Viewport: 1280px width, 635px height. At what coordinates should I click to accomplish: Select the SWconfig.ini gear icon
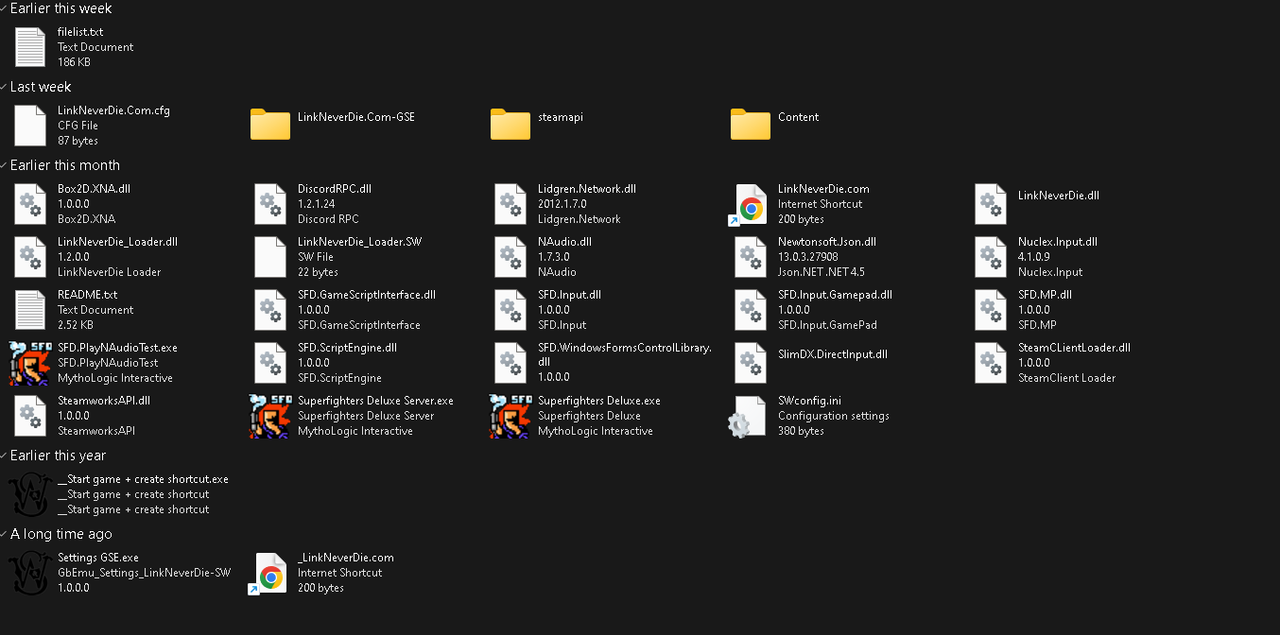click(747, 417)
